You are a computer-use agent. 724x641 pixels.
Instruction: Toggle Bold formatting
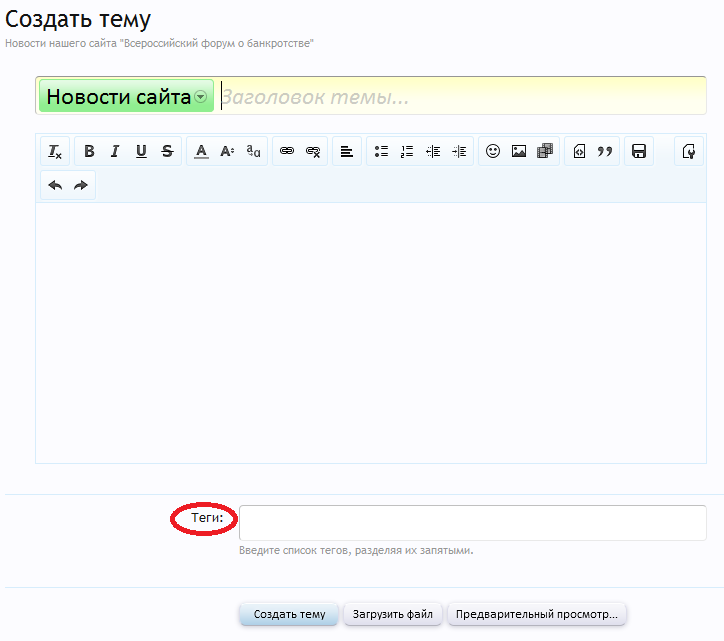[89, 151]
